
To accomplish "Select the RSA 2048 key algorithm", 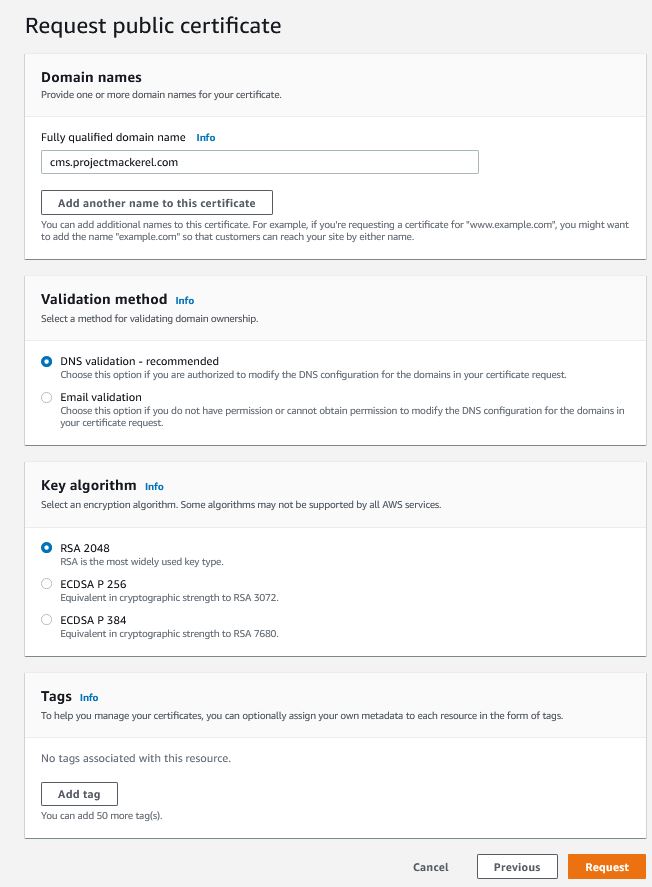I will pos(47,548).
